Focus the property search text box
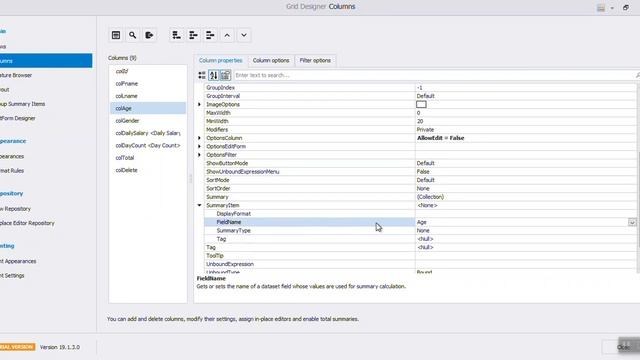The width and height of the screenshot is (640, 360). pyautogui.click(x=433, y=75)
